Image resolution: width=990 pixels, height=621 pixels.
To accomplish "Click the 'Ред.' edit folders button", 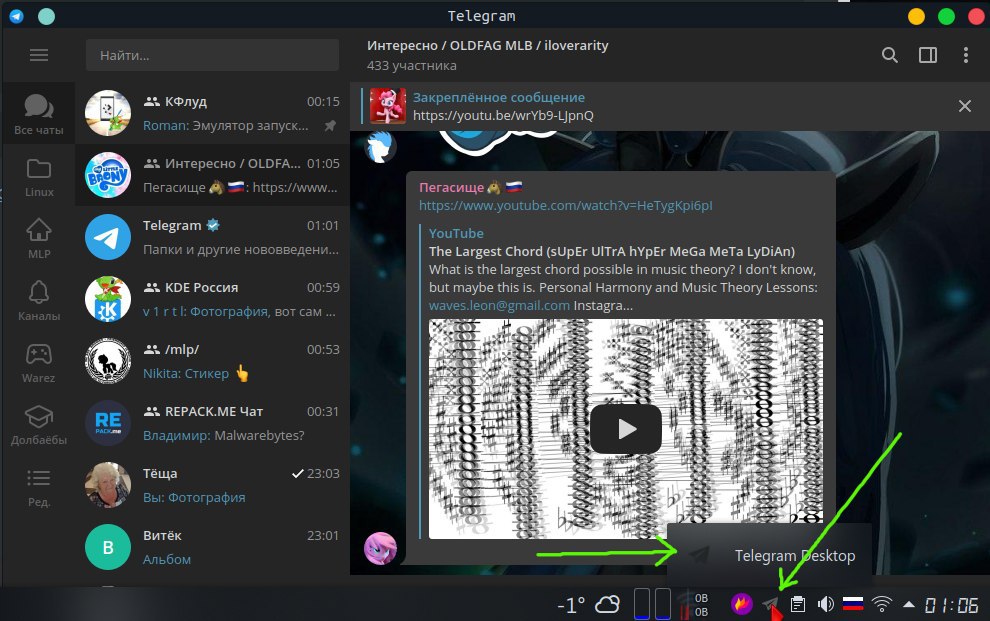I will point(39,486).
